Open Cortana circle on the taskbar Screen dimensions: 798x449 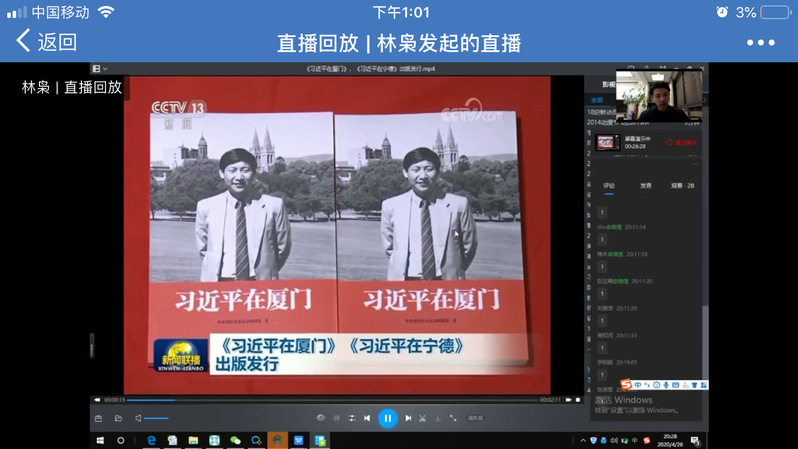(121, 440)
